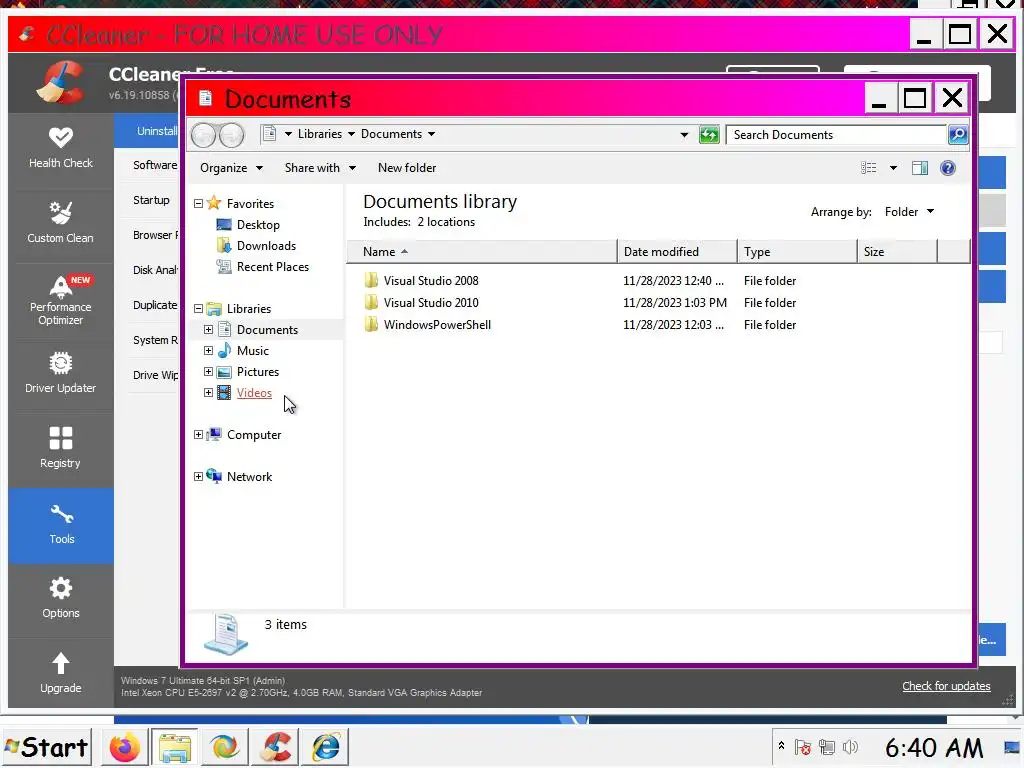Show hidden tray icons arrow
This screenshot has width=1024, height=768.
pos(781,745)
